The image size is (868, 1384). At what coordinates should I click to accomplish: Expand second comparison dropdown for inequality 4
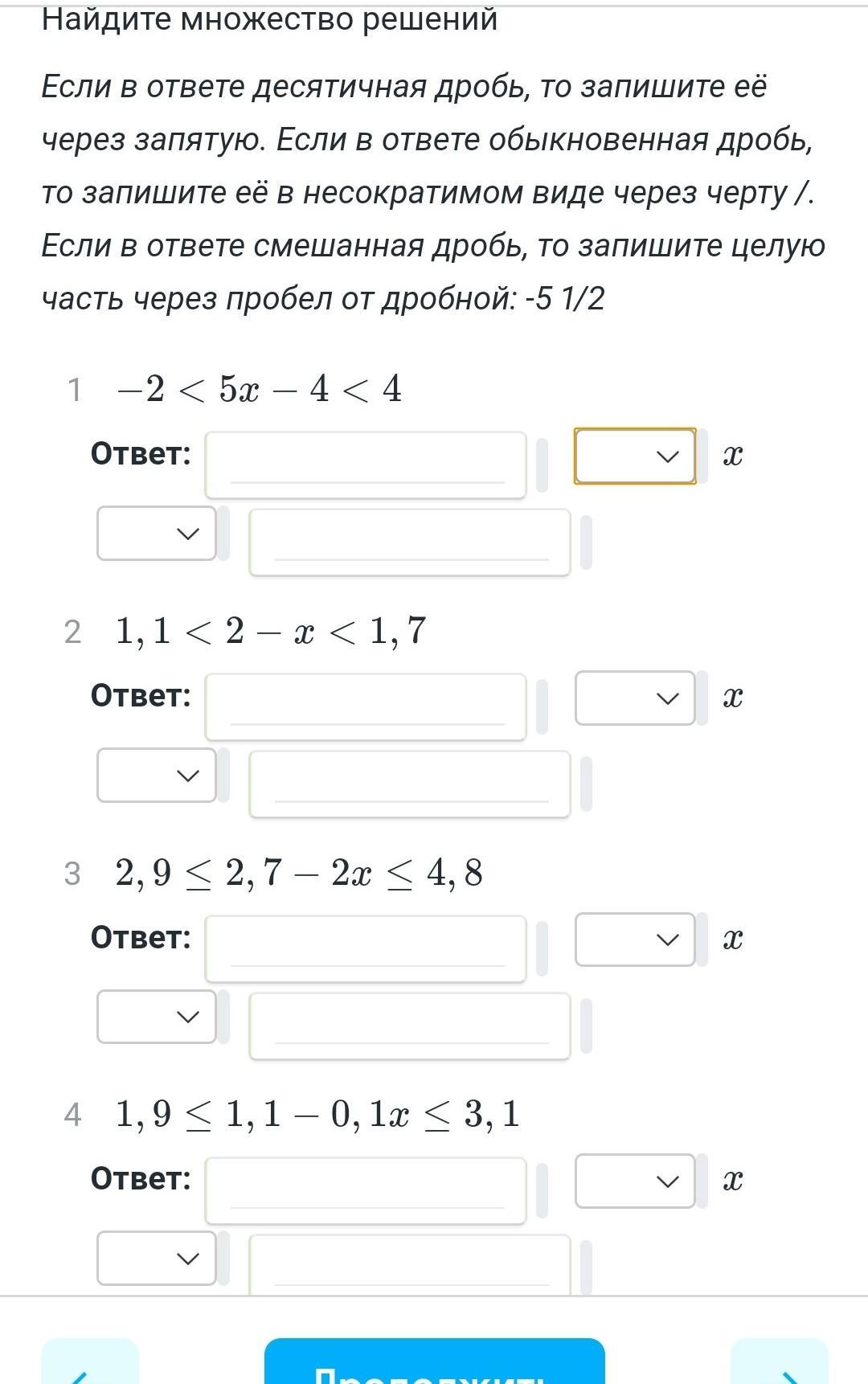(157, 1258)
